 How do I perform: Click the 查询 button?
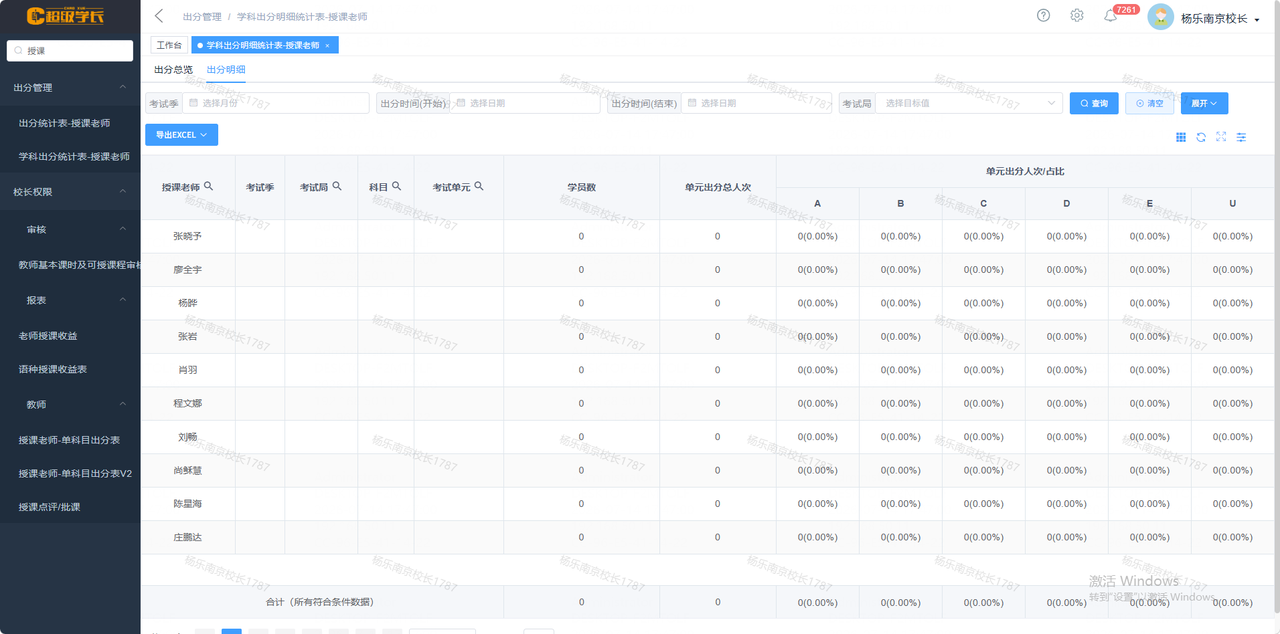click(1094, 103)
